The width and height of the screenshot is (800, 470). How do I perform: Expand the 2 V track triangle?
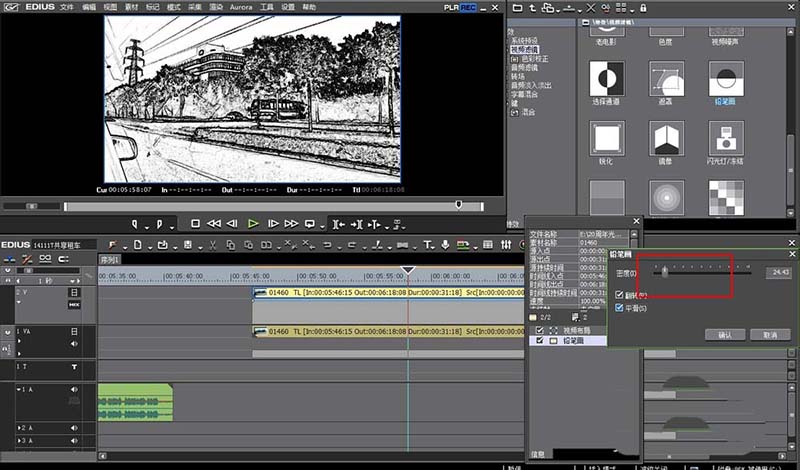[x=19, y=302]
